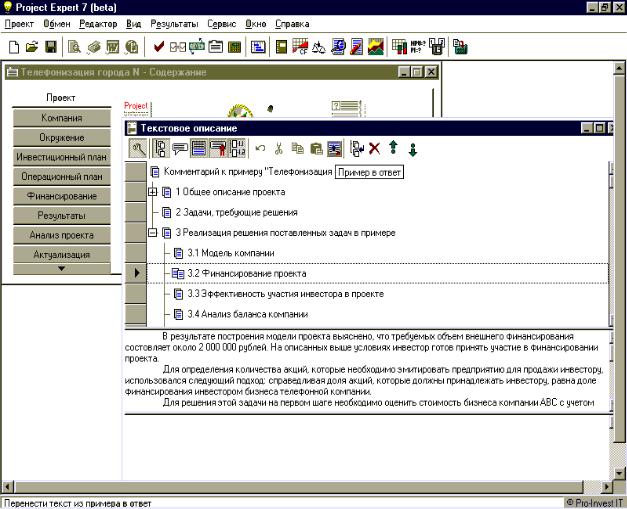Click main window horizontal scrollbar right arrow
The image size is (627, 509).
[x=606, y=487]
